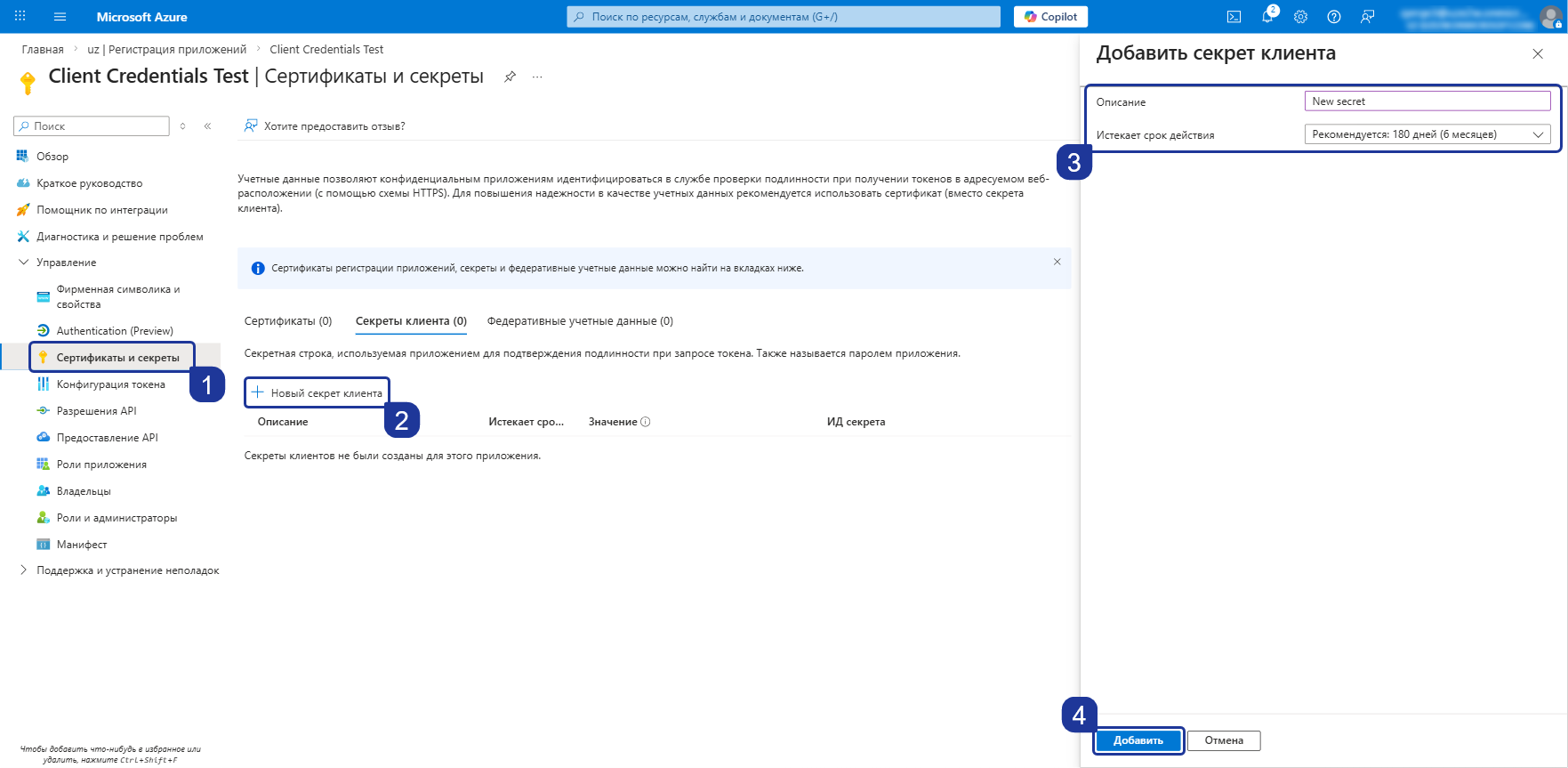Click the Описание field containing New secret

(1427, 101)
